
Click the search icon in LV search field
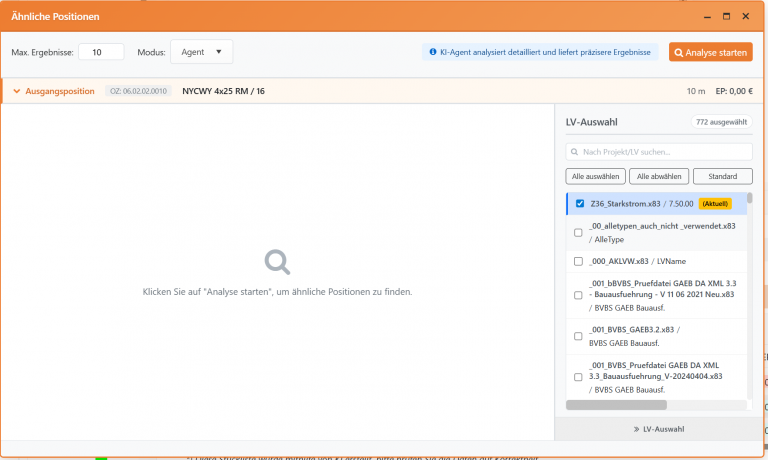[x=575, y=152]
